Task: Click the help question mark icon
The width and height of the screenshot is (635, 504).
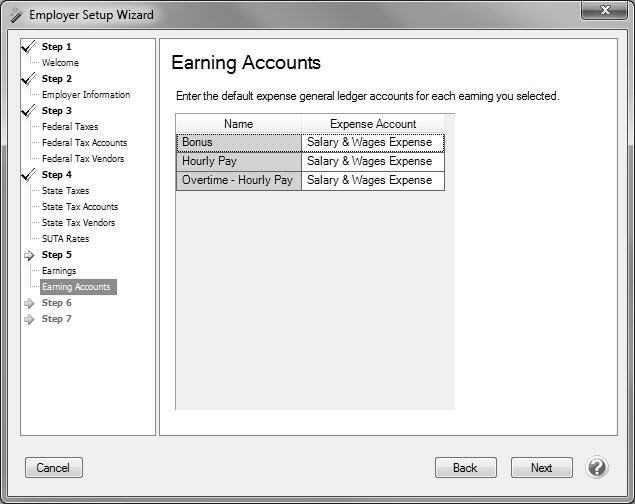Action: (x=597, y=467)
